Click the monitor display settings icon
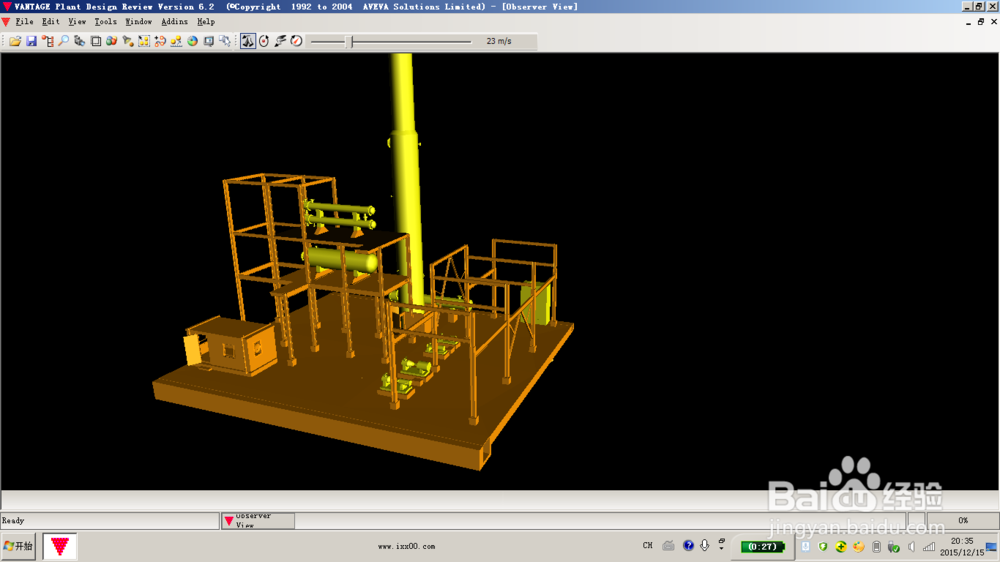The width and height of the screenshot is (1000, 562). 209,41
